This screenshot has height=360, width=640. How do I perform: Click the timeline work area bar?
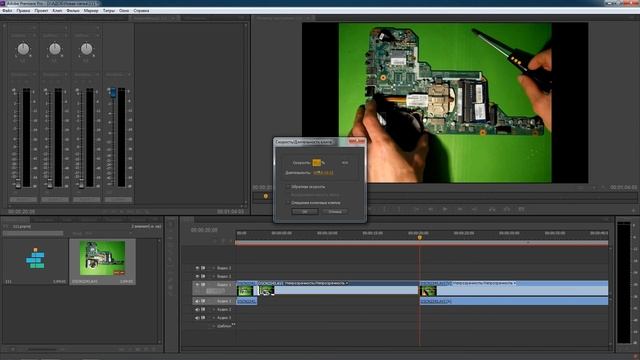click(422, 243)
